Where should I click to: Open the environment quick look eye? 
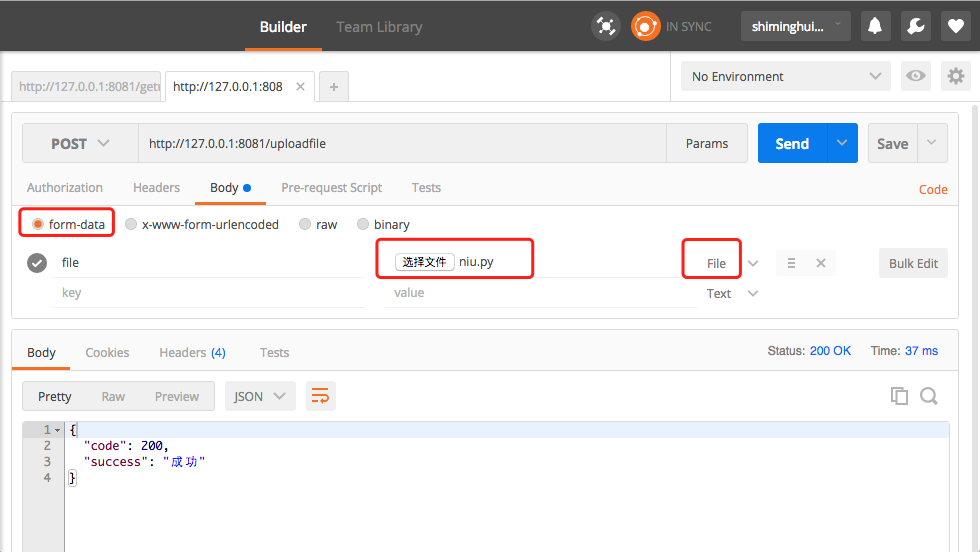(x=916, y=76)
